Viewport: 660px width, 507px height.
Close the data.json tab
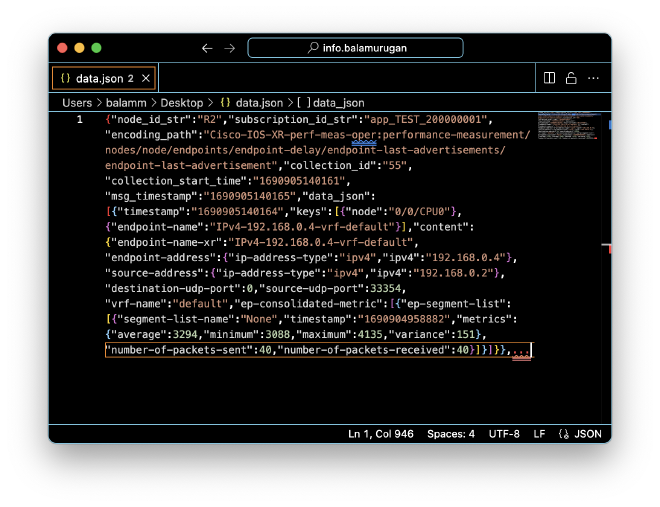[x=145, y=78]
